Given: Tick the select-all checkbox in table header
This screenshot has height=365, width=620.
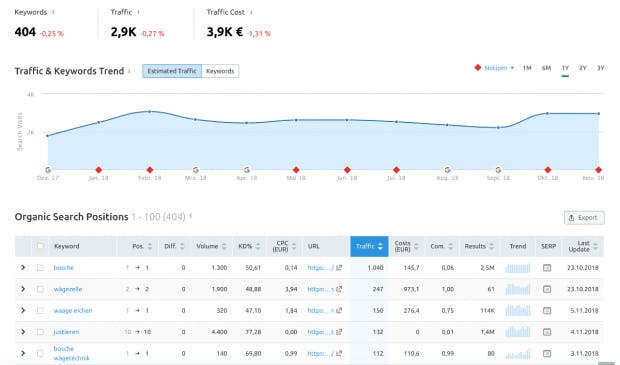Looking at the screenshot, I should pyautogui.click(x=40, y=246).
